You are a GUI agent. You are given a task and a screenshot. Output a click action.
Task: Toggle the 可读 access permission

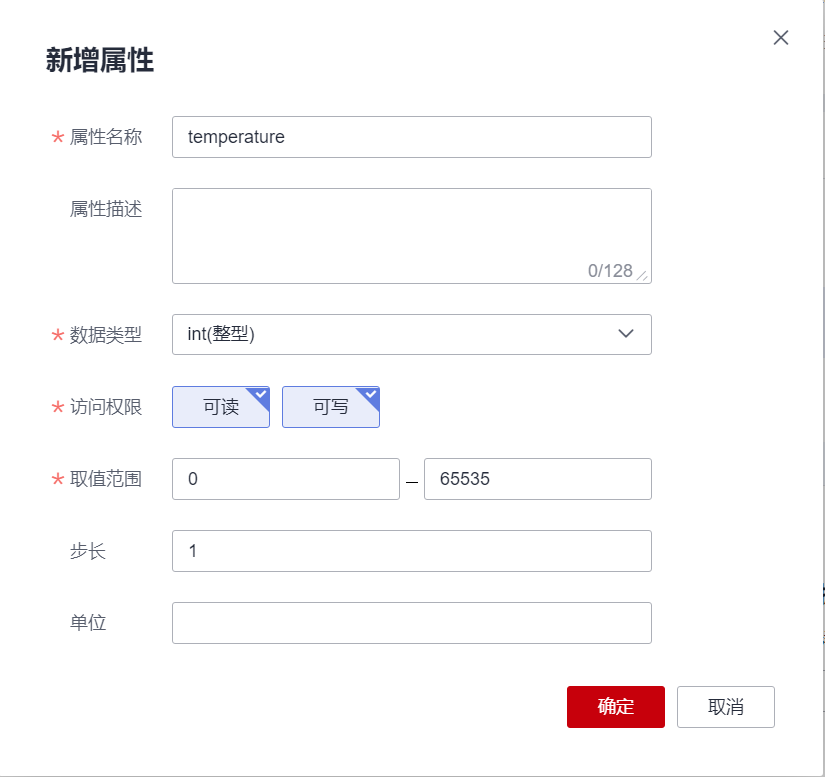pos(220,407)
